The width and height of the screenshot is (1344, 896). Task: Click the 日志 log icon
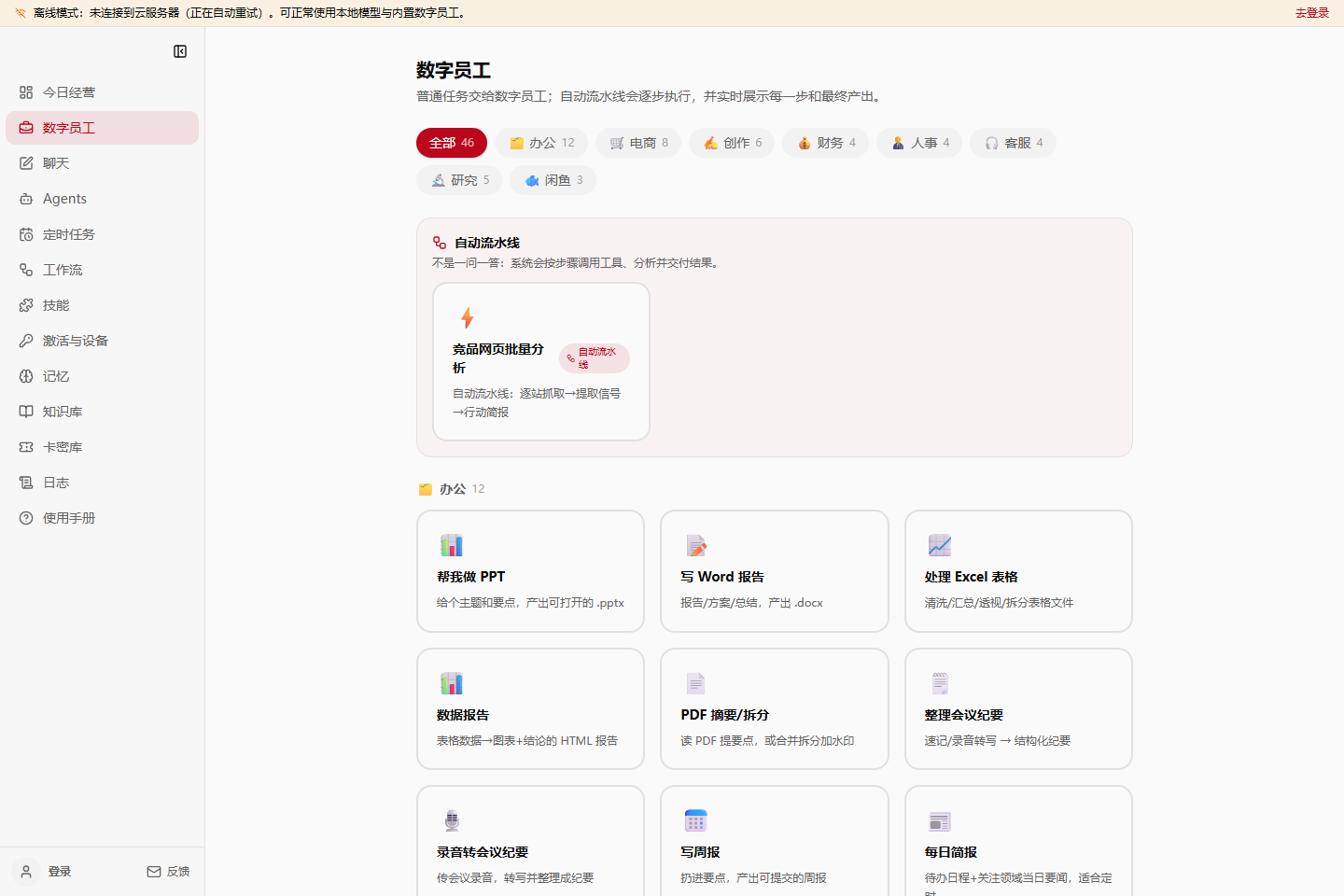point(26,483)
